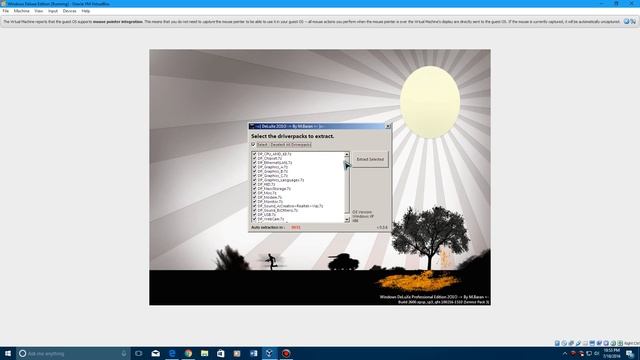This screenshot has height=360, width=640.
Task: Open the Action Center notifications icon
Action: [630, 353]
